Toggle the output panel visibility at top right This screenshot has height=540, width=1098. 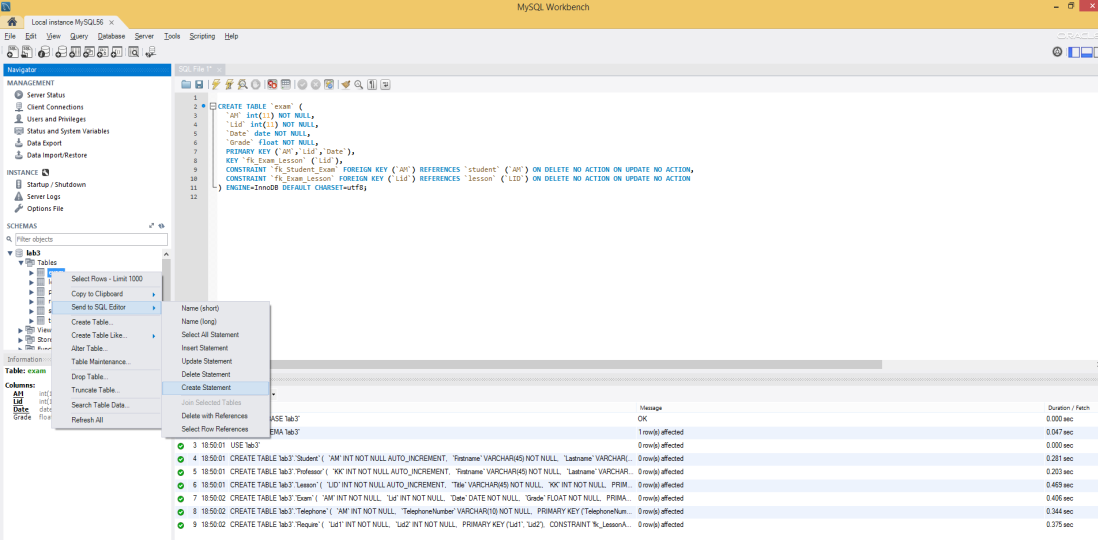point(1087,51)
